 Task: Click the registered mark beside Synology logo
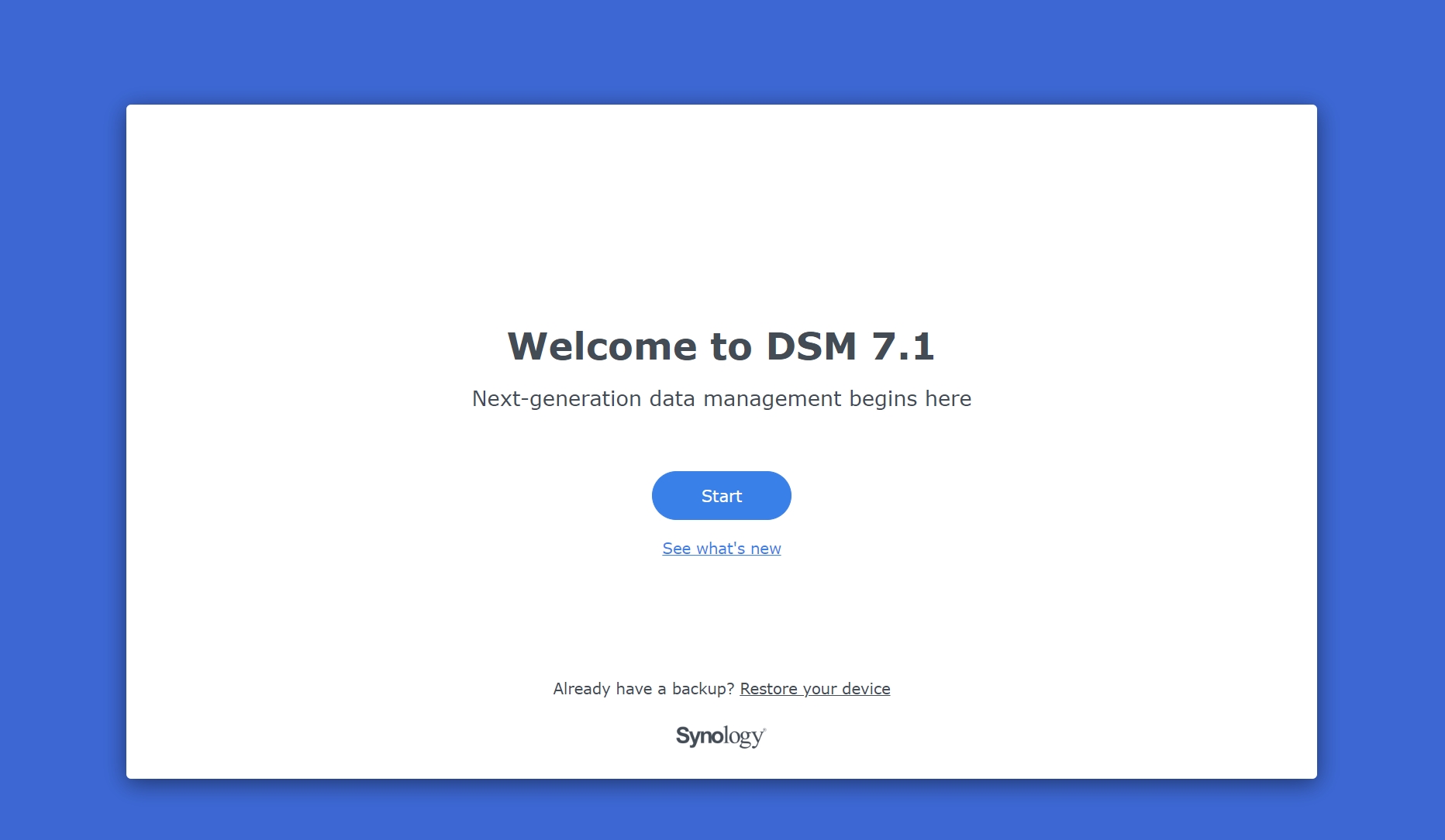pos(764,729)
